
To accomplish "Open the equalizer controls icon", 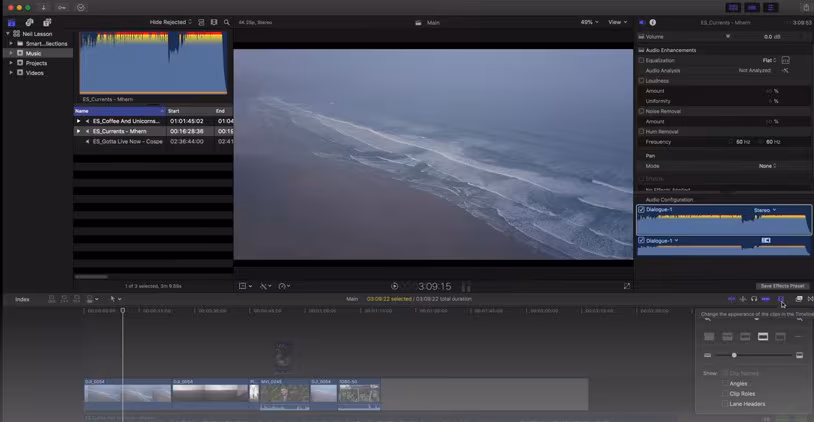I will 785,60.
